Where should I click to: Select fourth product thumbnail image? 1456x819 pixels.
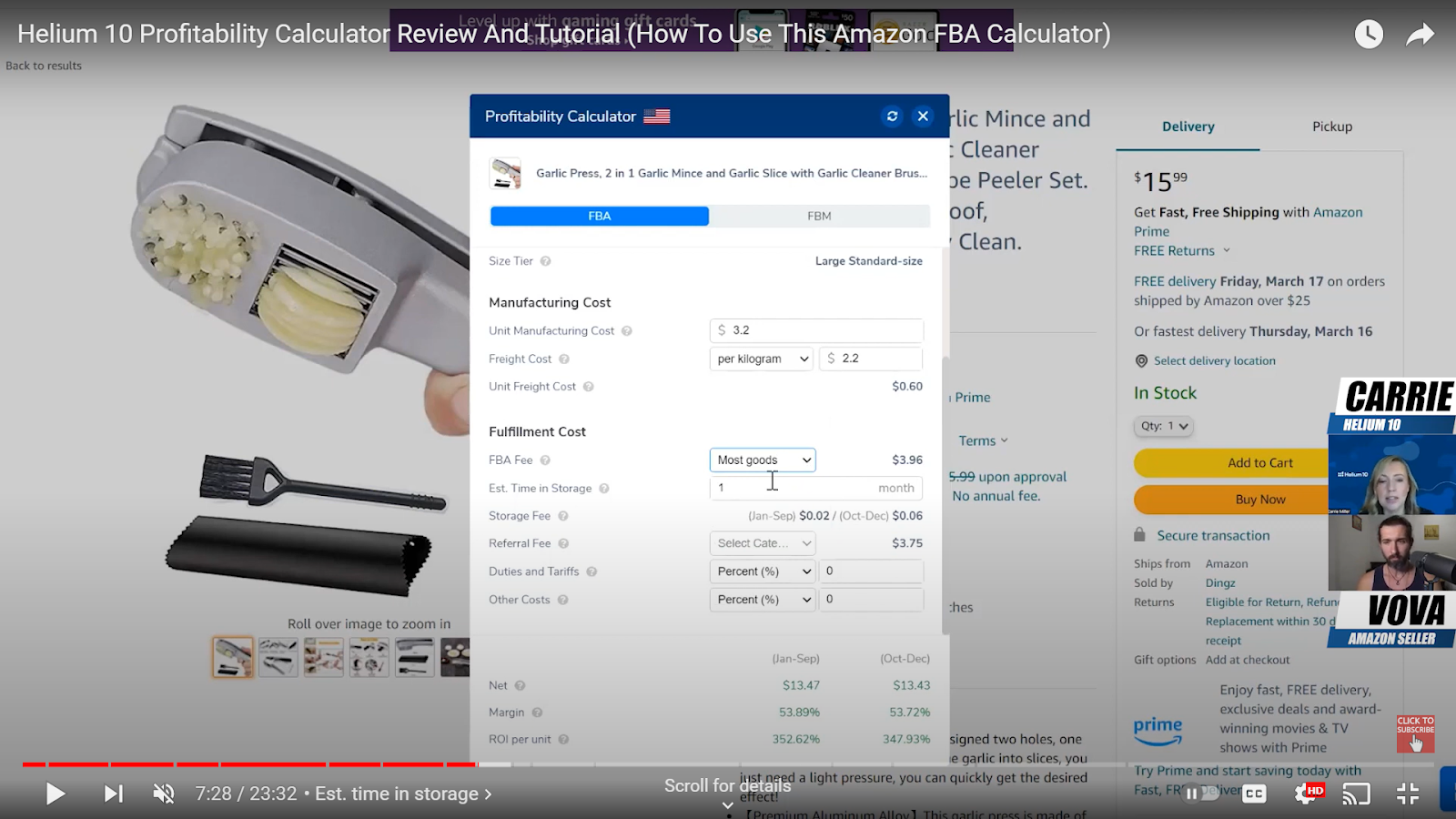click(369, 656)
